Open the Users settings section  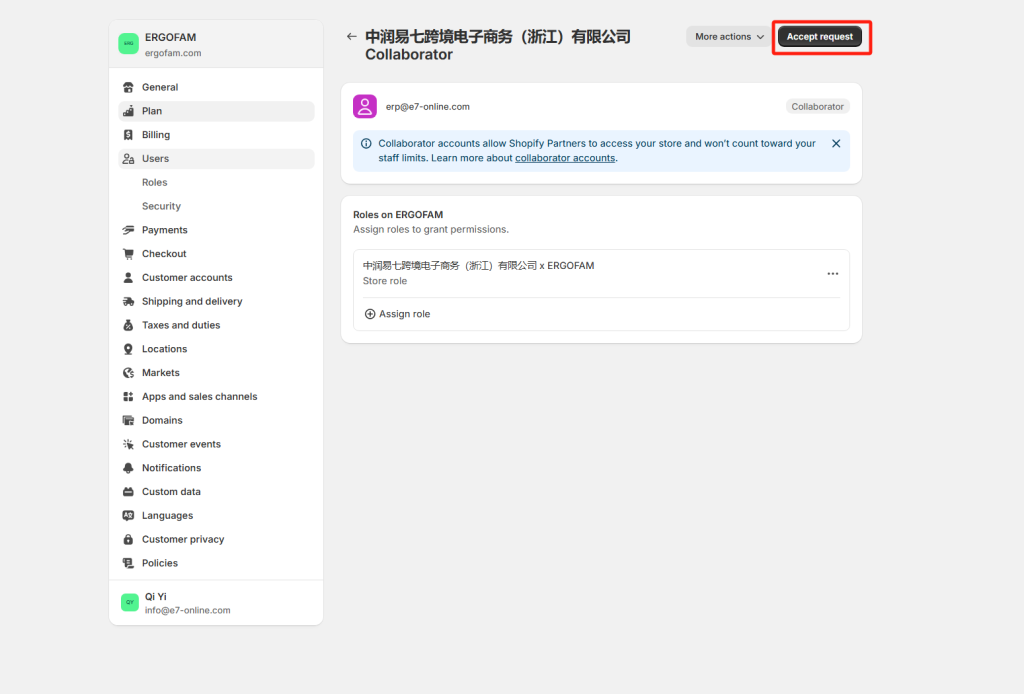[155, 159]
